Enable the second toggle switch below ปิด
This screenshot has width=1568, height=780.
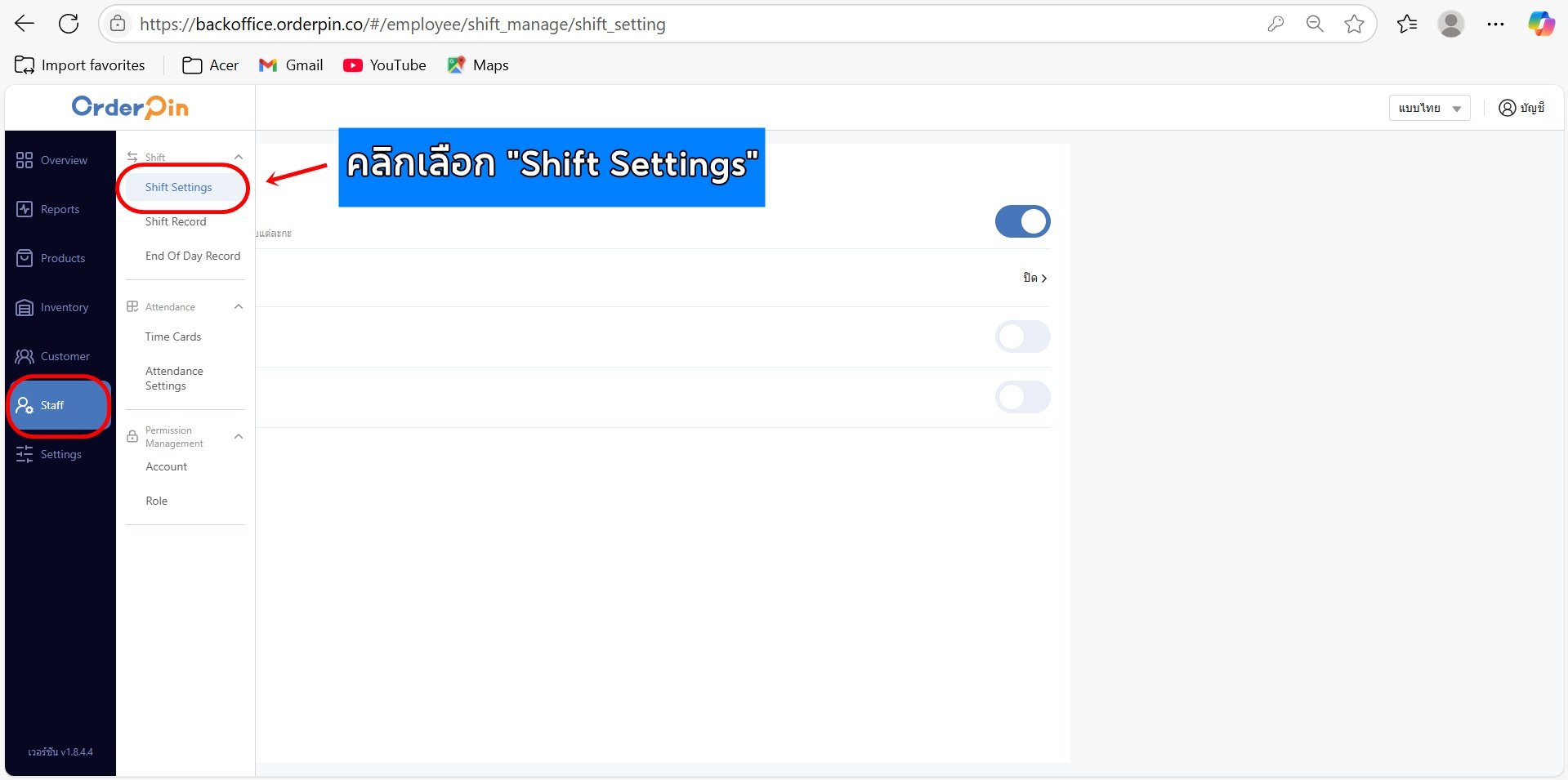point(1022,337)
